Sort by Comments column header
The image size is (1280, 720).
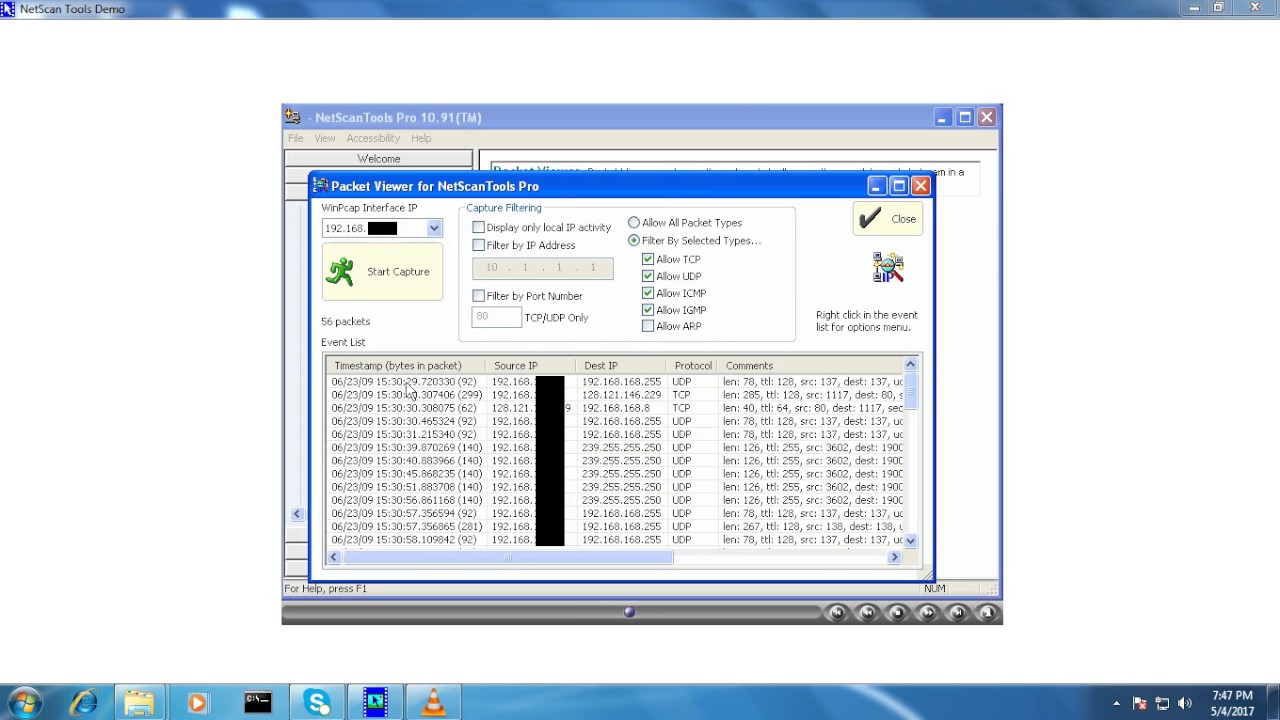point(810,366)
